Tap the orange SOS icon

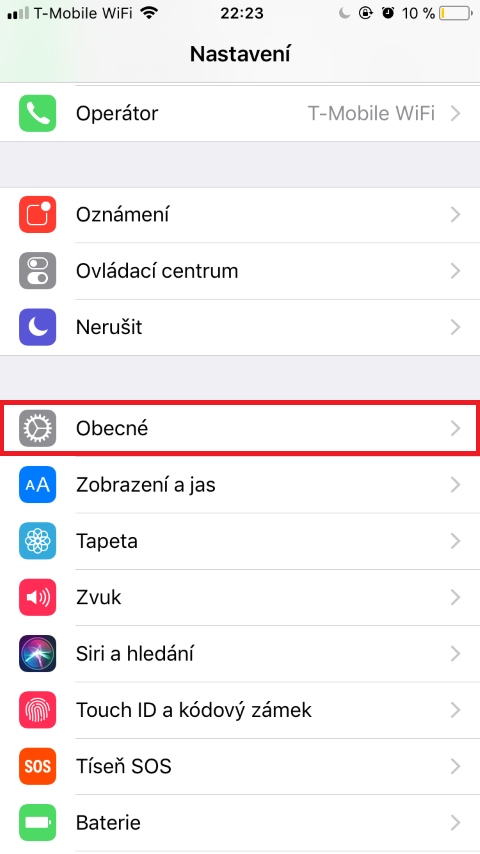point(38,766)
